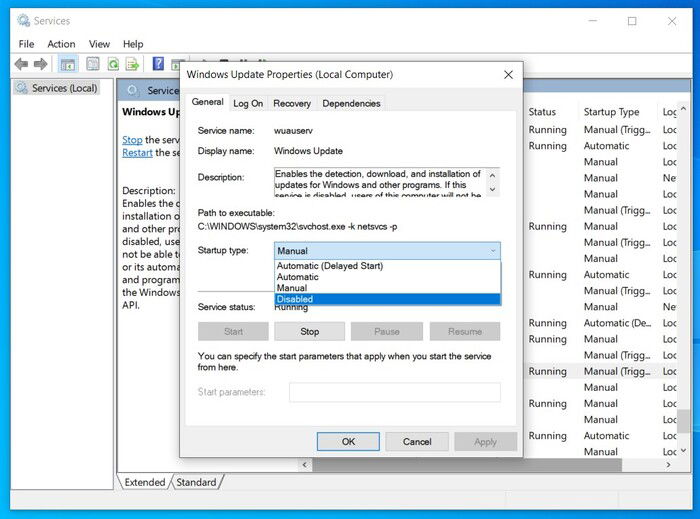Click the Stop the service link
This screenshot has width=700, height=519.
point(132,140)
